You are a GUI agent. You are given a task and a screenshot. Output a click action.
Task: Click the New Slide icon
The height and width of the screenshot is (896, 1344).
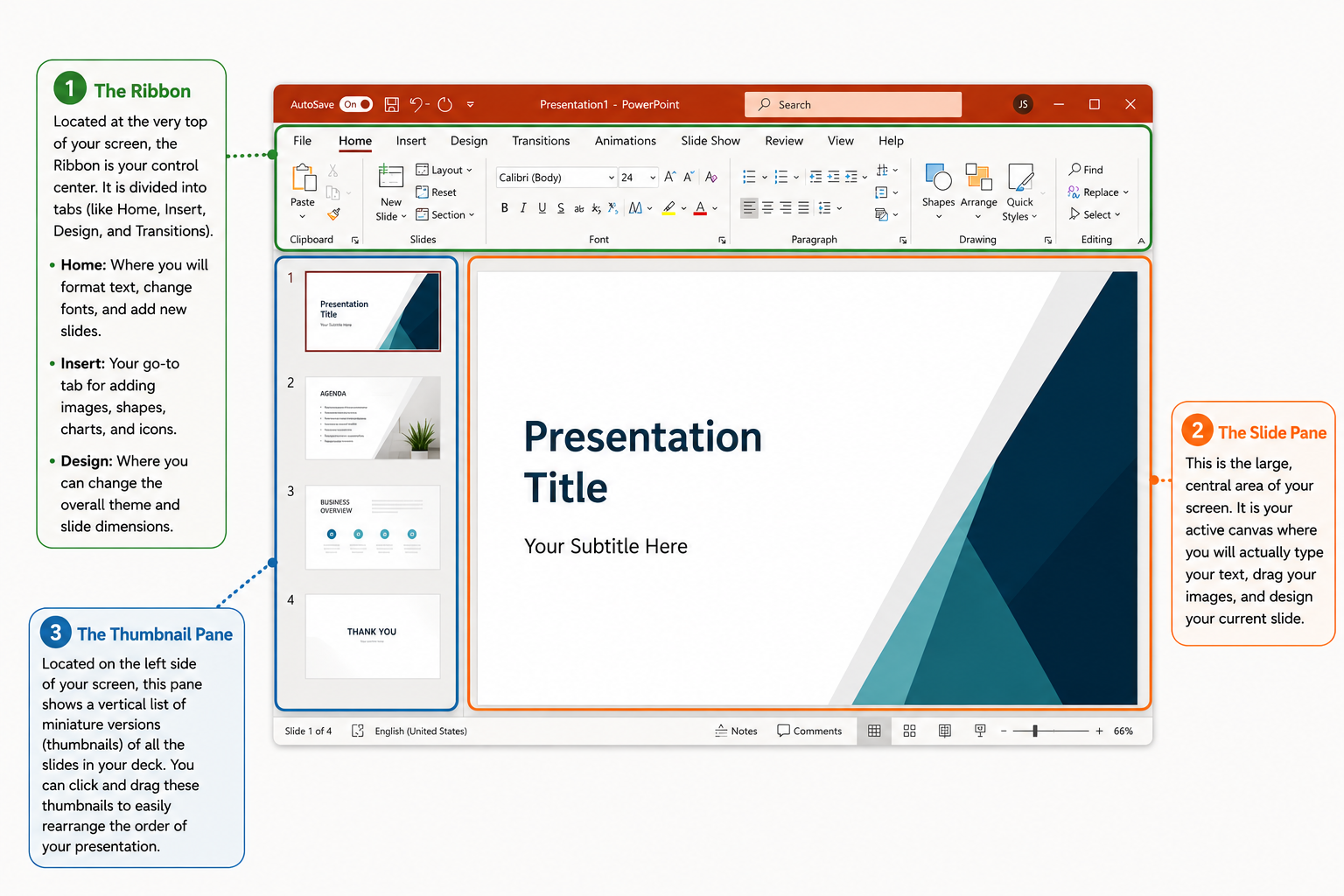pos(391,177)
